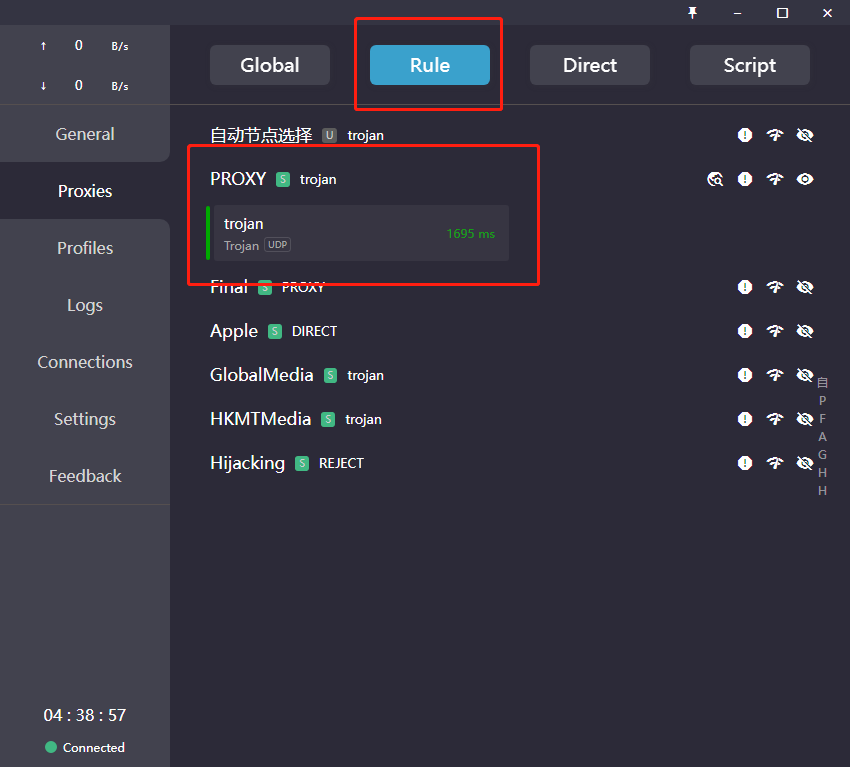This screenshot has height=767, width=850.
Task: Hide the PROXY group node list
Action: [805, 179]
